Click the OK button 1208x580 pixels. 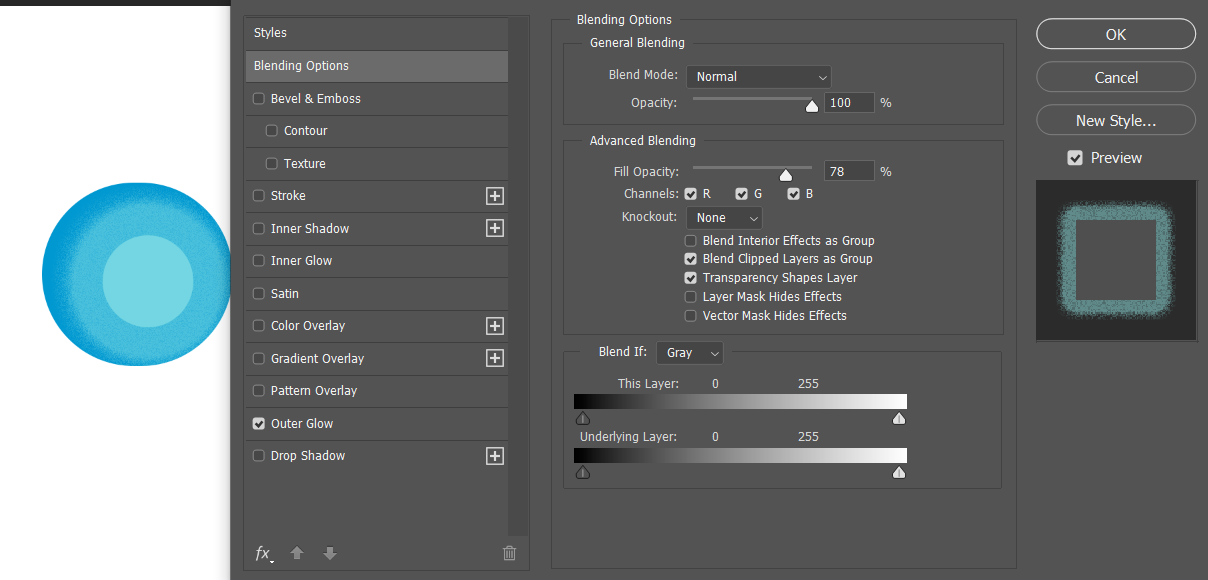tap(1116, 34)
